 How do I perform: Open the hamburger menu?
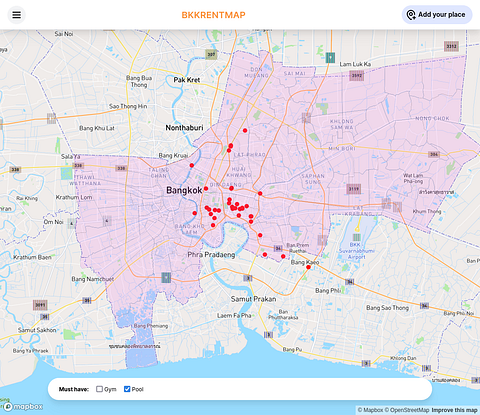(x=16, y=15)
